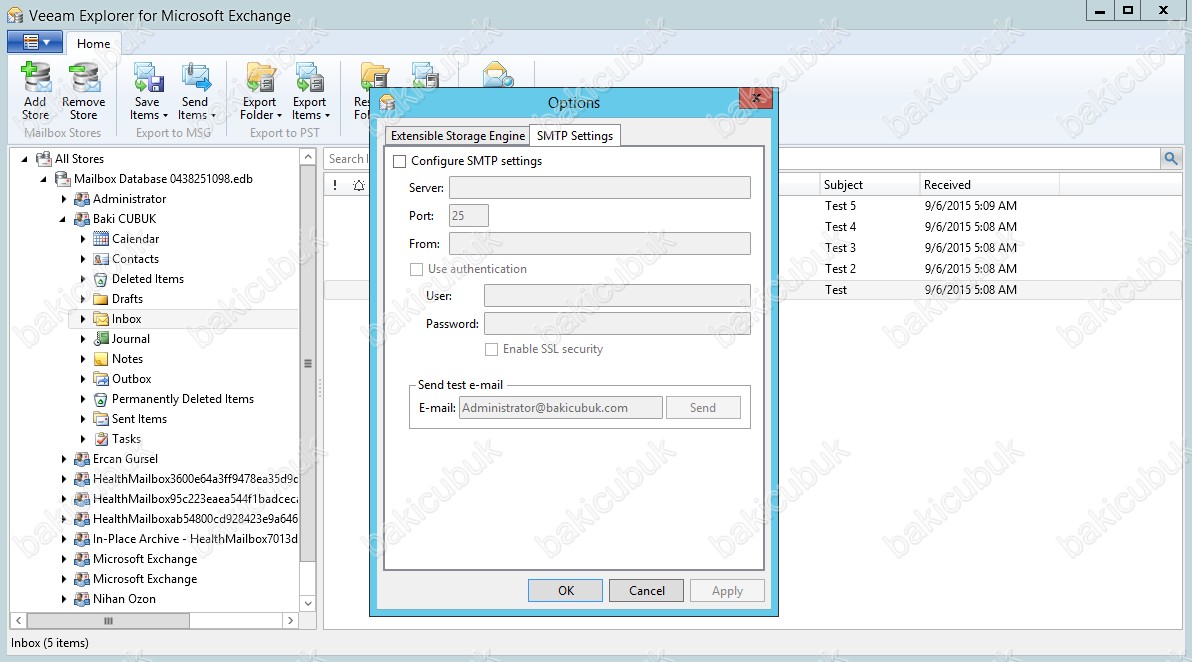Expand the Calendar folder node

[x=83, y=239]
